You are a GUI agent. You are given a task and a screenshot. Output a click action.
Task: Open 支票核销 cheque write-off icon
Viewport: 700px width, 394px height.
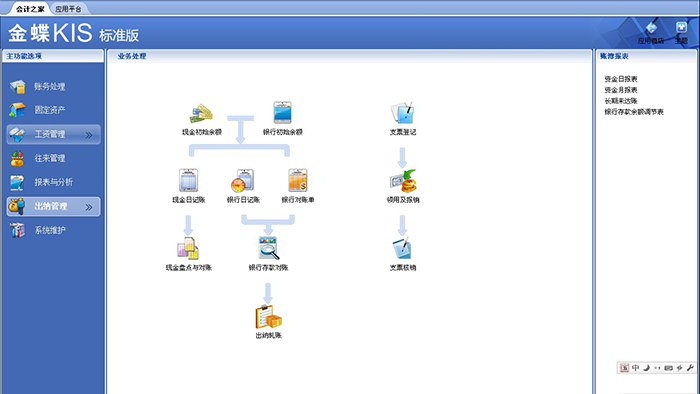(x=402, y=249)
